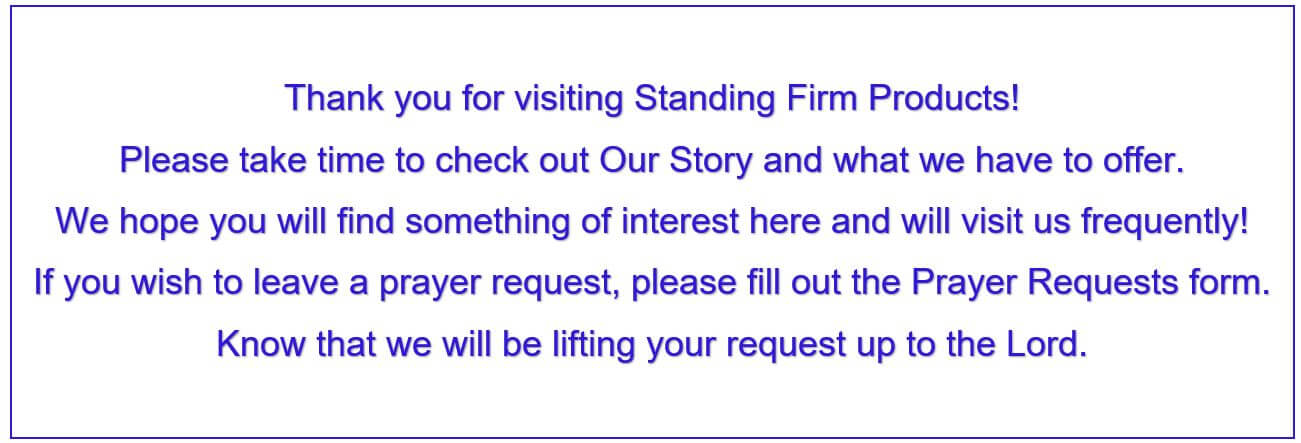
Task: Click the blue border of the welcome box
Action: [651, 7]
